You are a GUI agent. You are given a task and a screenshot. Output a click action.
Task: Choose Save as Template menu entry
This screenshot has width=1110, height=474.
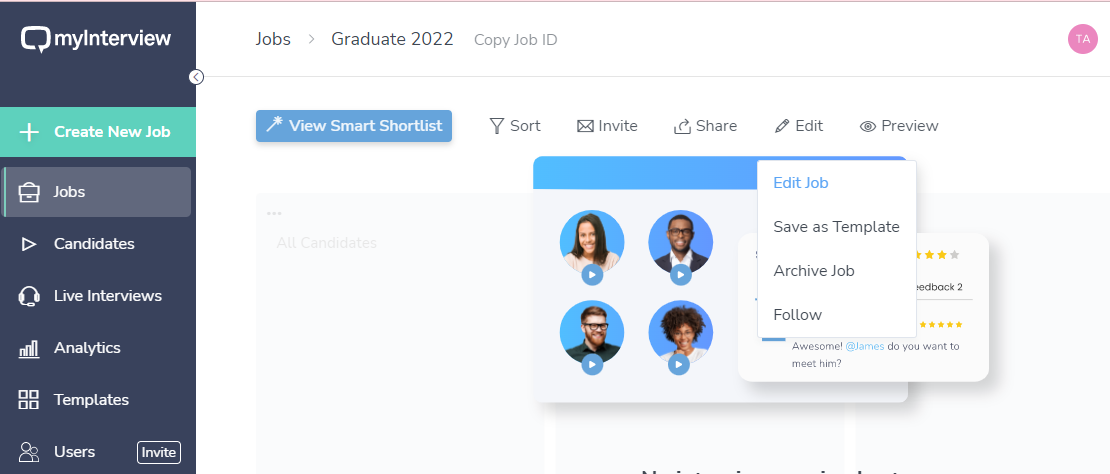pyautogui.click(x=836, y=227)
